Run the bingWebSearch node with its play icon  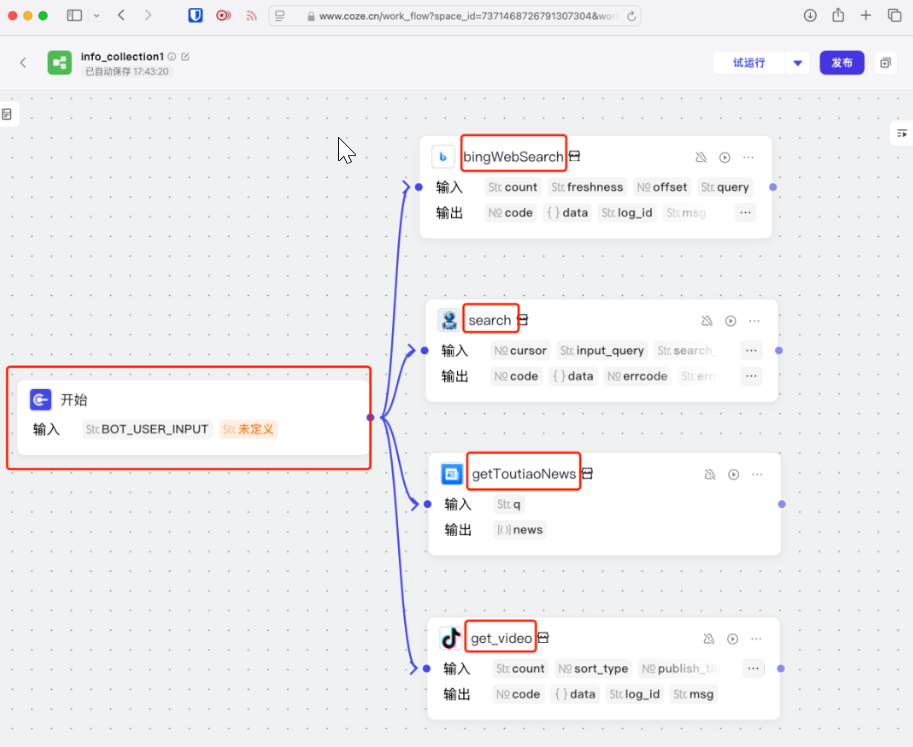coord(724,157)
